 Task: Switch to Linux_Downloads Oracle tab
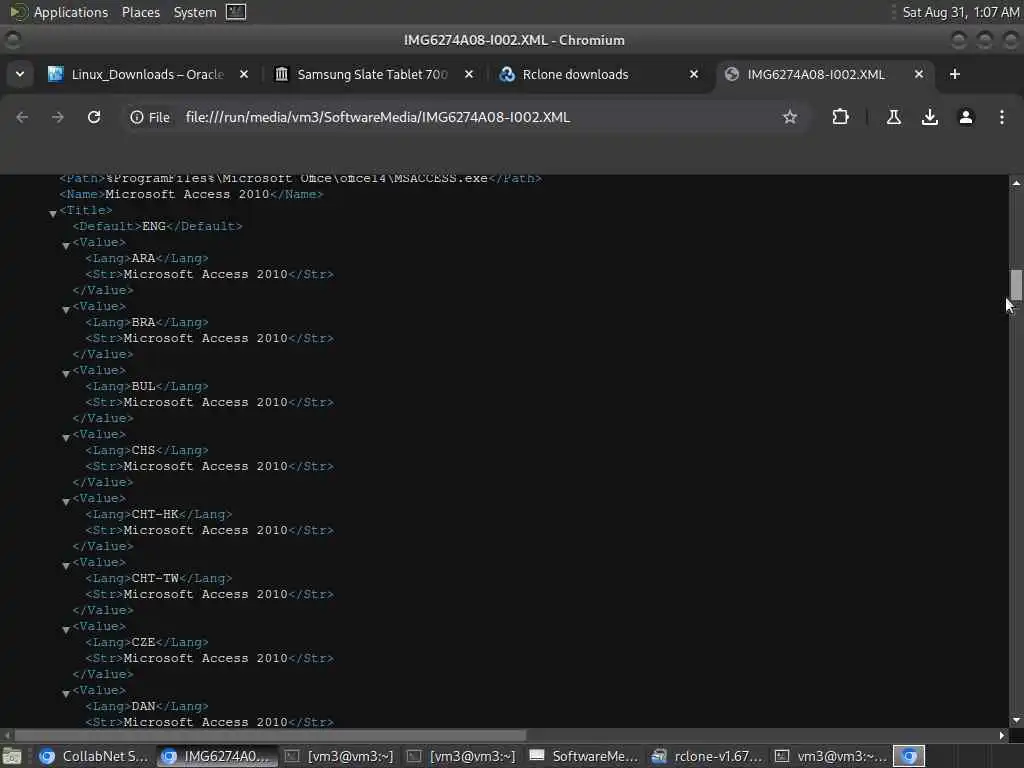click(x=148, y=74)
